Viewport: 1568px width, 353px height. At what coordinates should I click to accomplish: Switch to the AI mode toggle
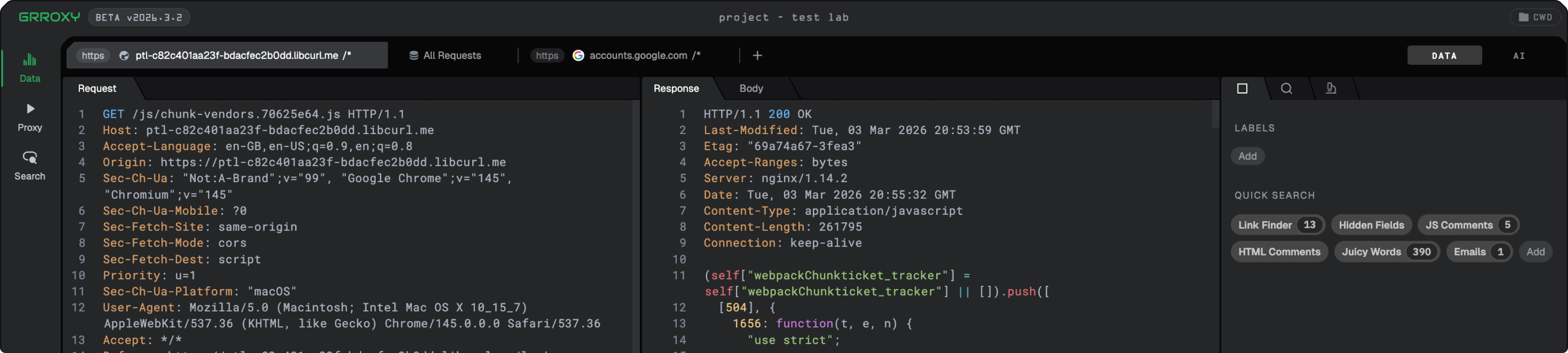click(x=1519, y=56)
